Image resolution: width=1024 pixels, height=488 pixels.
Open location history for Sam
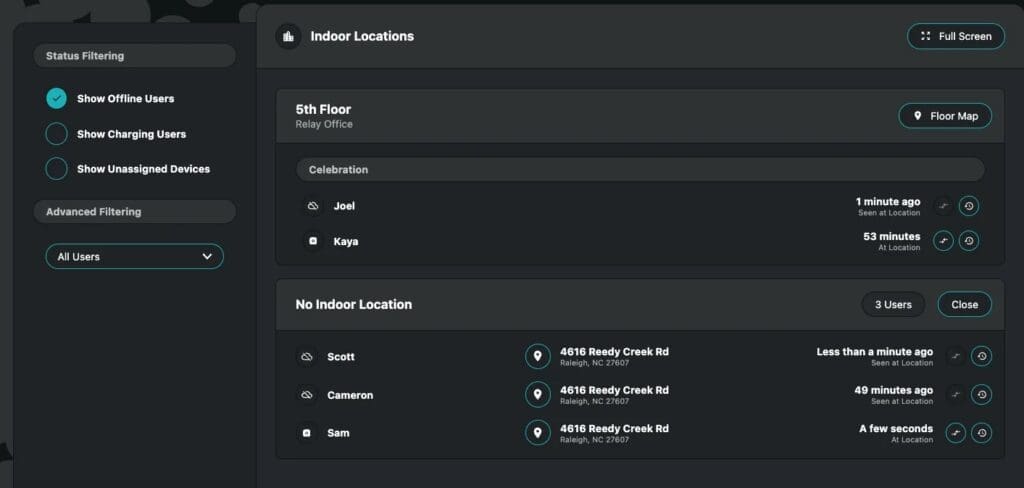pos(982,432)
